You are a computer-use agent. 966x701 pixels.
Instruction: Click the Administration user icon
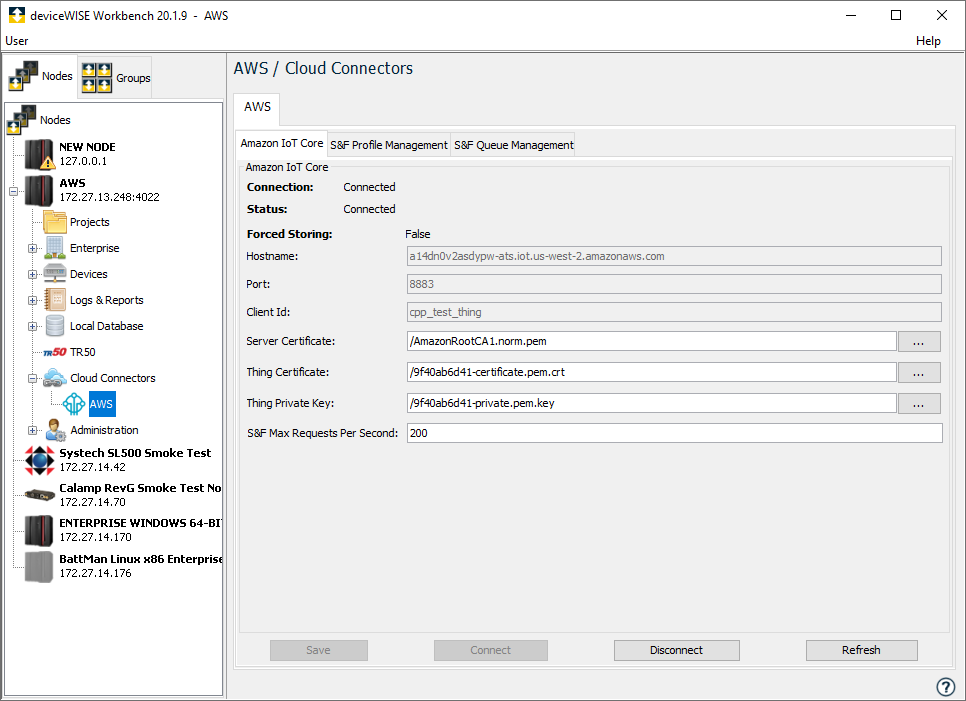[55, 430]
